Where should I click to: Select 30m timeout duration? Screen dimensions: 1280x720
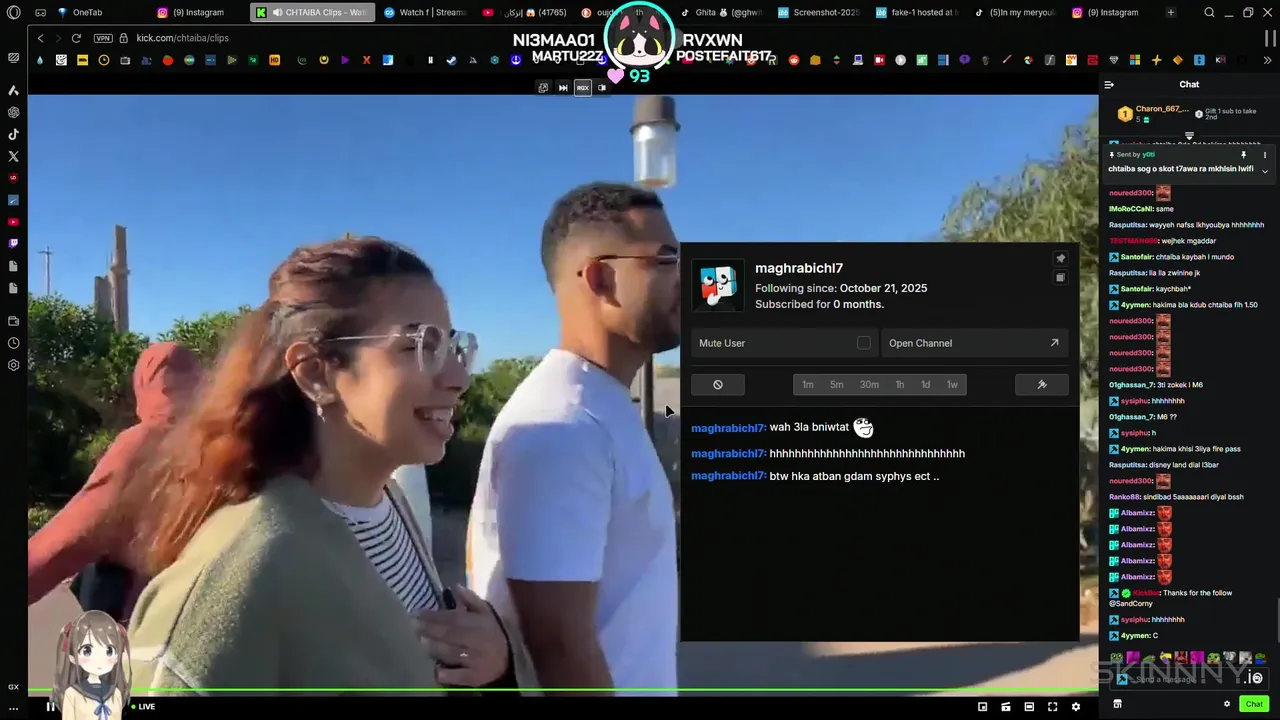click(869, 384)
